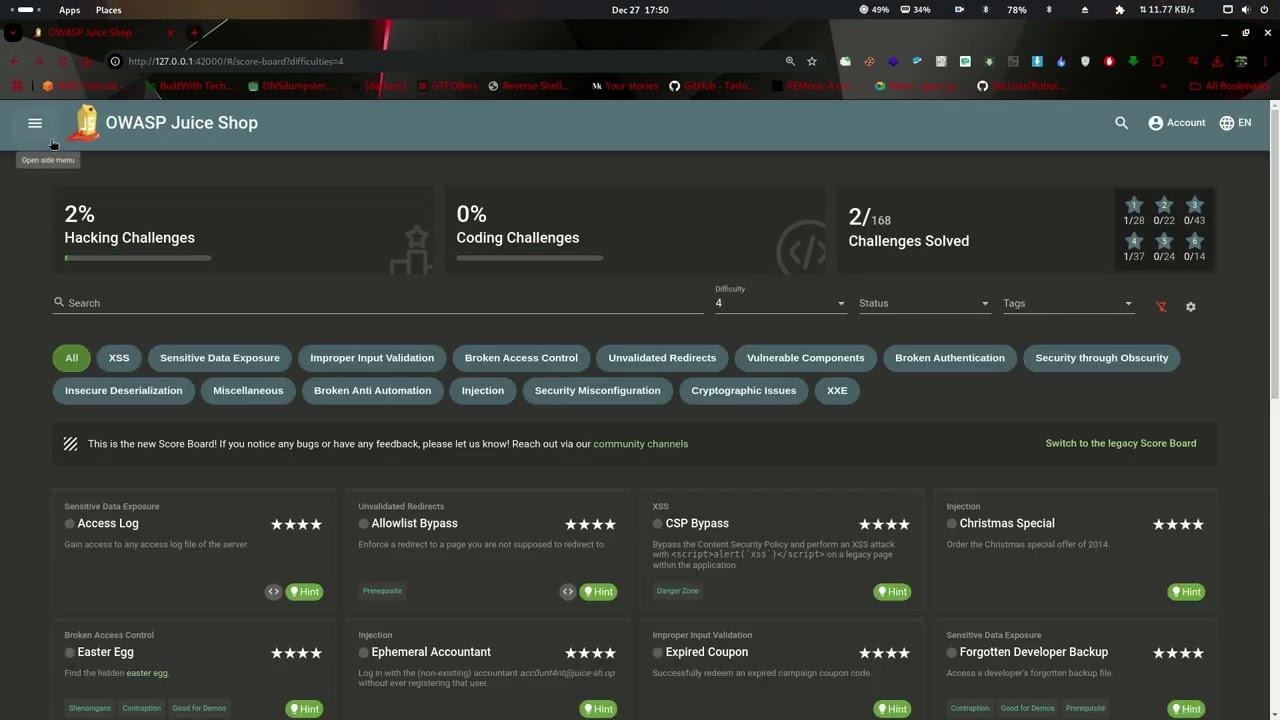Open the Account menu

(1176, 123)
